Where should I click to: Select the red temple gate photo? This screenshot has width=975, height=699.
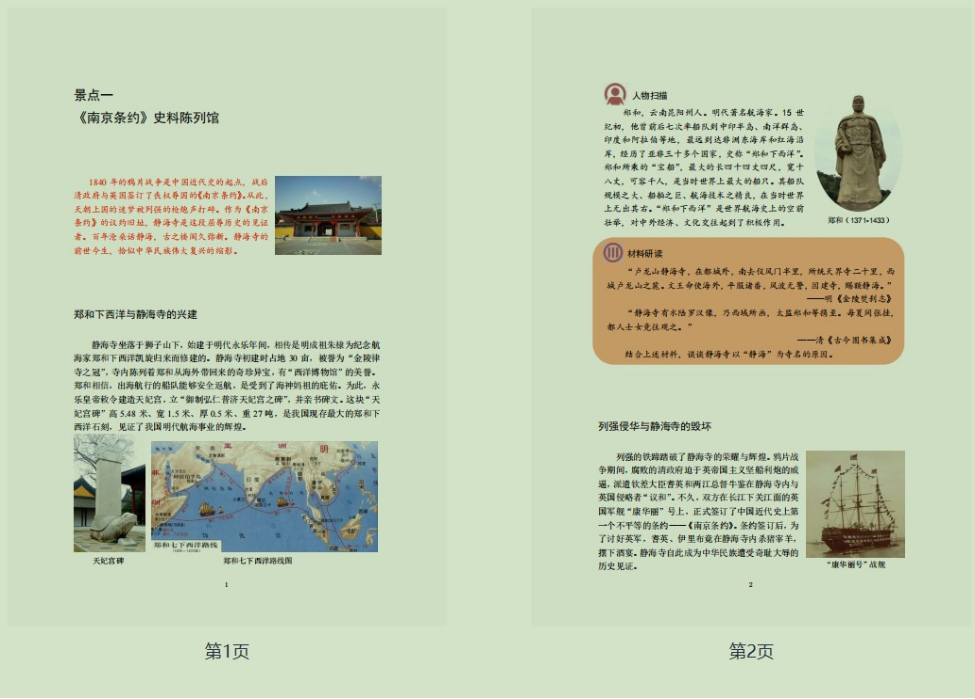[x=328, y=214]
